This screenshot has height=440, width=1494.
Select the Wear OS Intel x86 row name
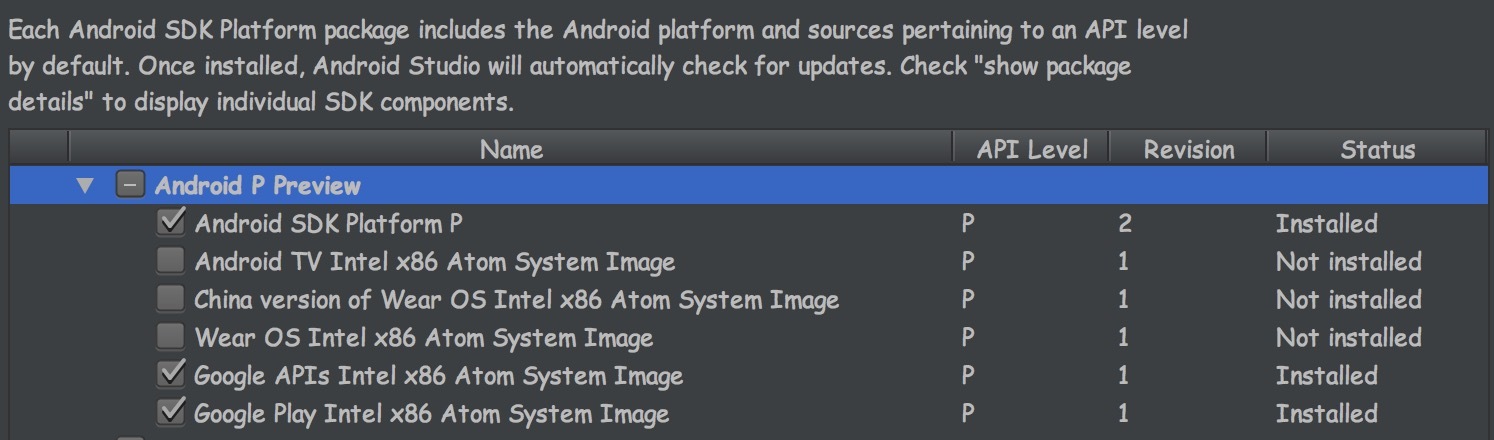pyautogui.click(x=423, y=338)
